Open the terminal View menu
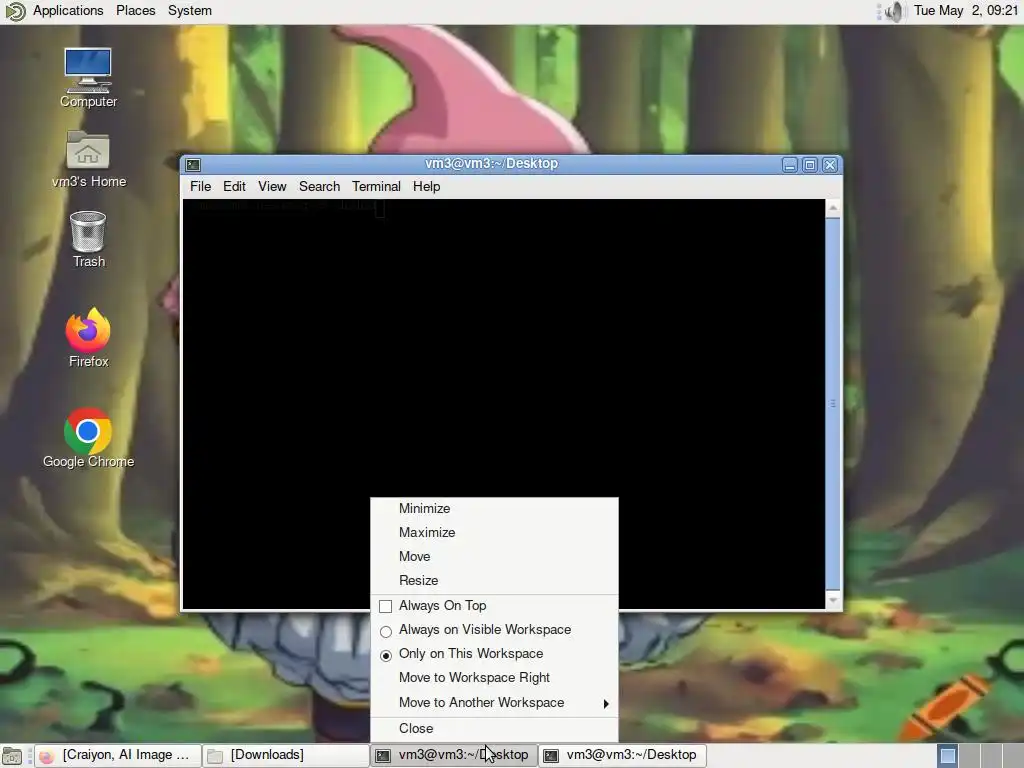This screenshot has height=768, width=1024. pyautogui.click(x=272, y=187)
